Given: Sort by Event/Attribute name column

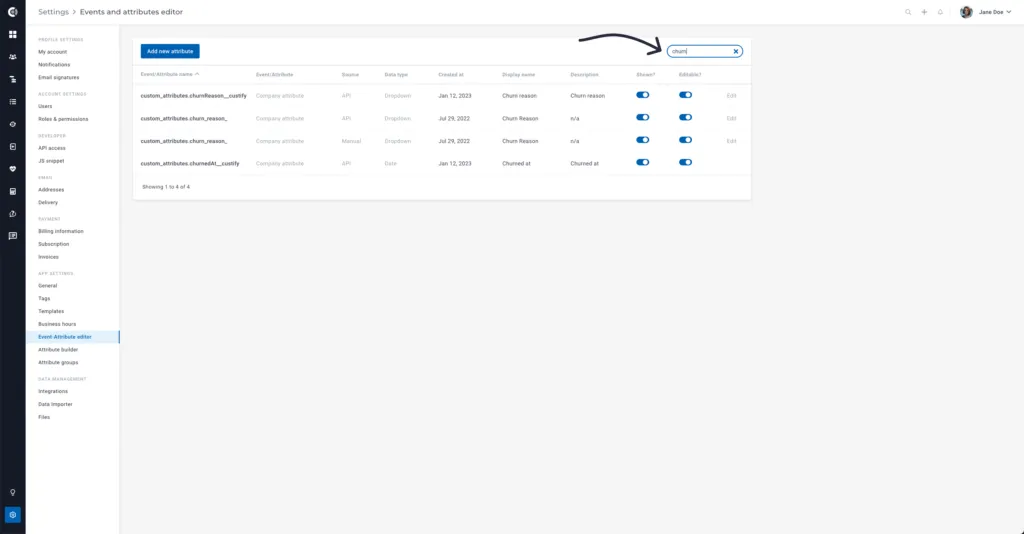Looking at the screenshot, I should pyautogui.click(x=170, y=74).
